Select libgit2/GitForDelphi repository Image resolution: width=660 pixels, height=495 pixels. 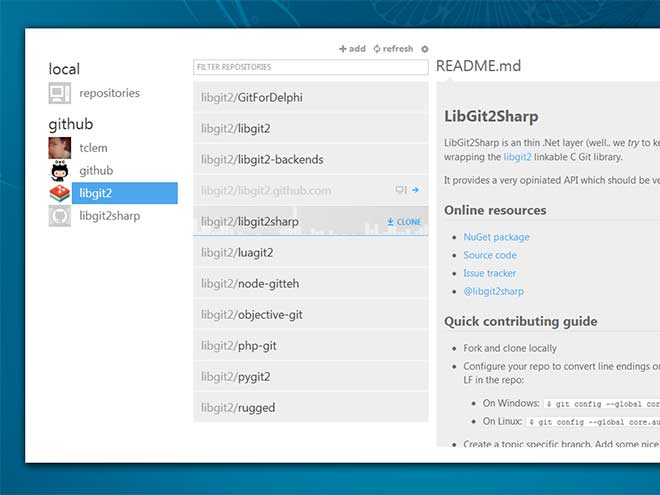pos(311,98)
